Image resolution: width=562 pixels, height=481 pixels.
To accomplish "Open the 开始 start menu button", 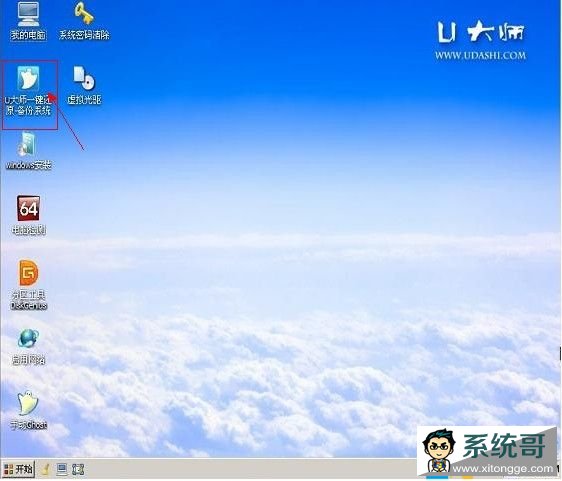I will 18,469.
